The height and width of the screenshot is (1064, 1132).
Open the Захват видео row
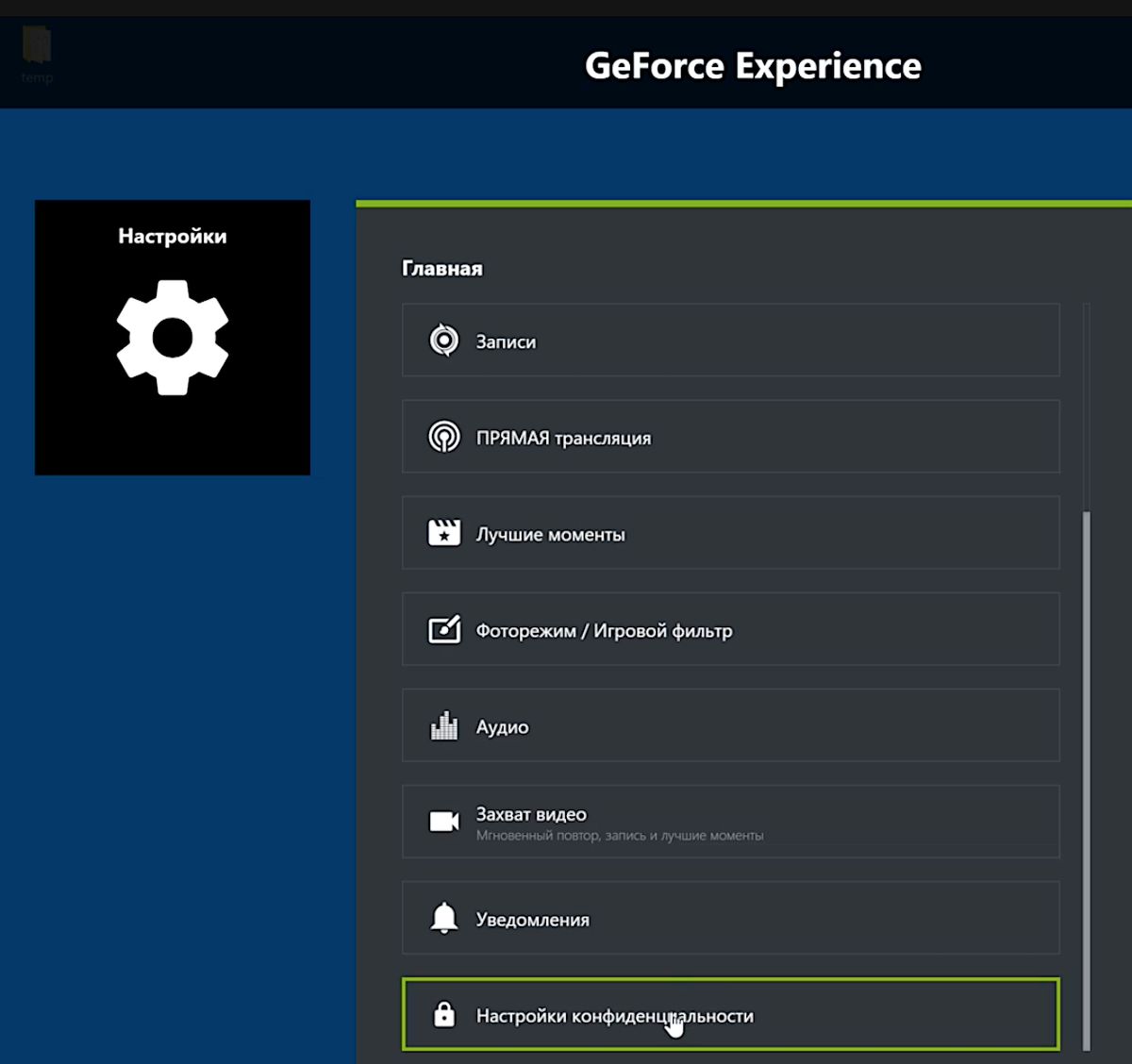[731, 822]
